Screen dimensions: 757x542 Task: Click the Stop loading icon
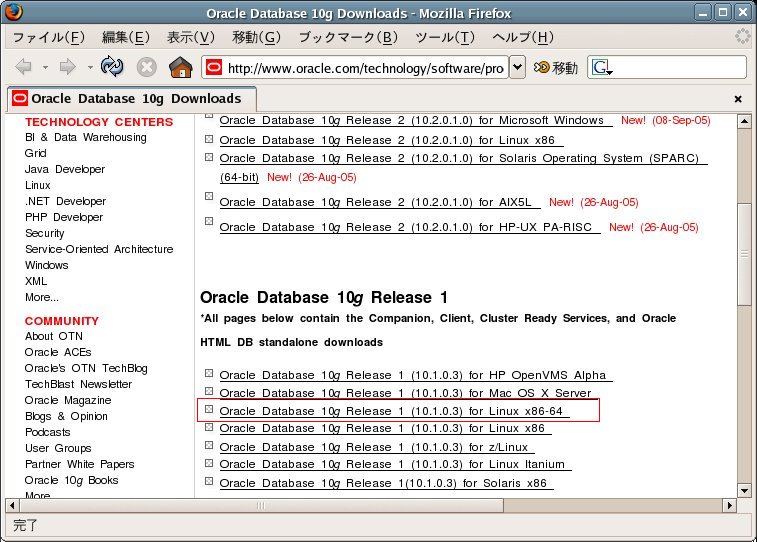146,67
